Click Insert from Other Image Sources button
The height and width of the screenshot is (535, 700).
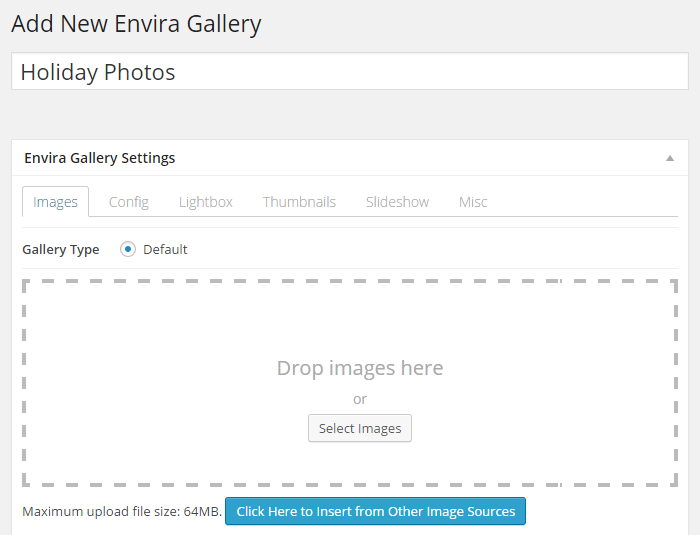(x=375, y=511)
